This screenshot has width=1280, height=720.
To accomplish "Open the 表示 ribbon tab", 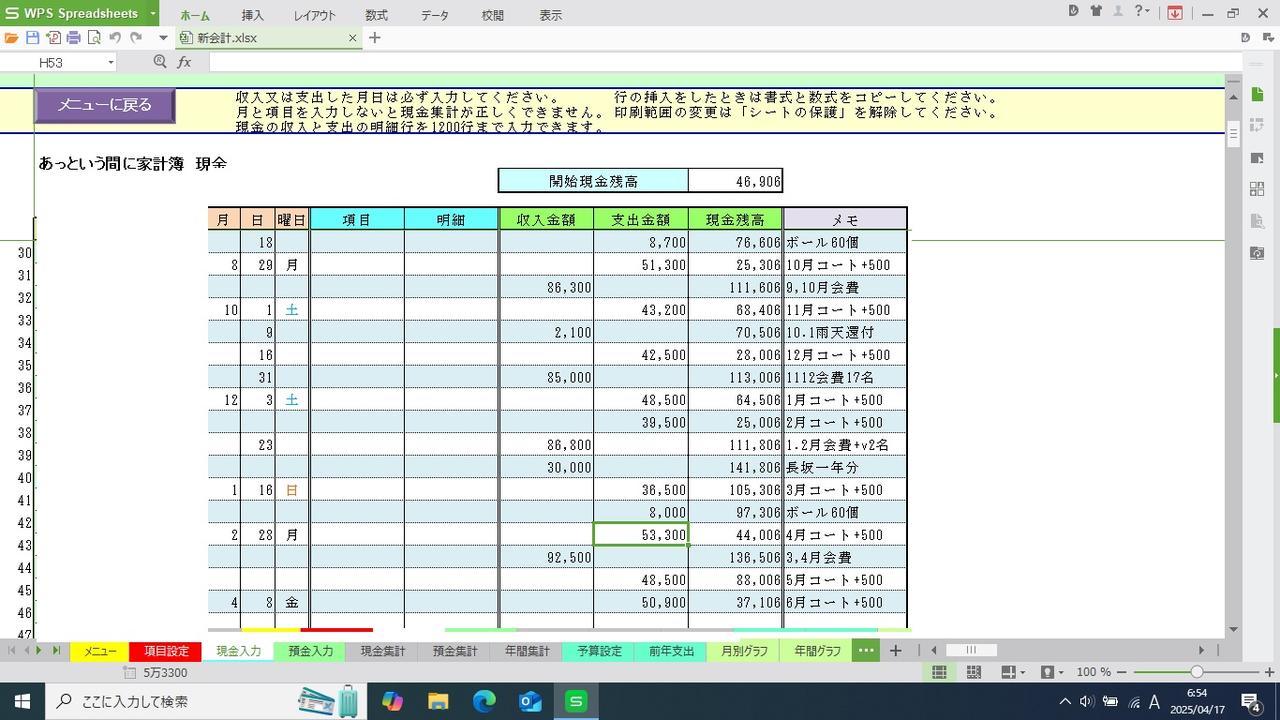I will coord(551,15).
